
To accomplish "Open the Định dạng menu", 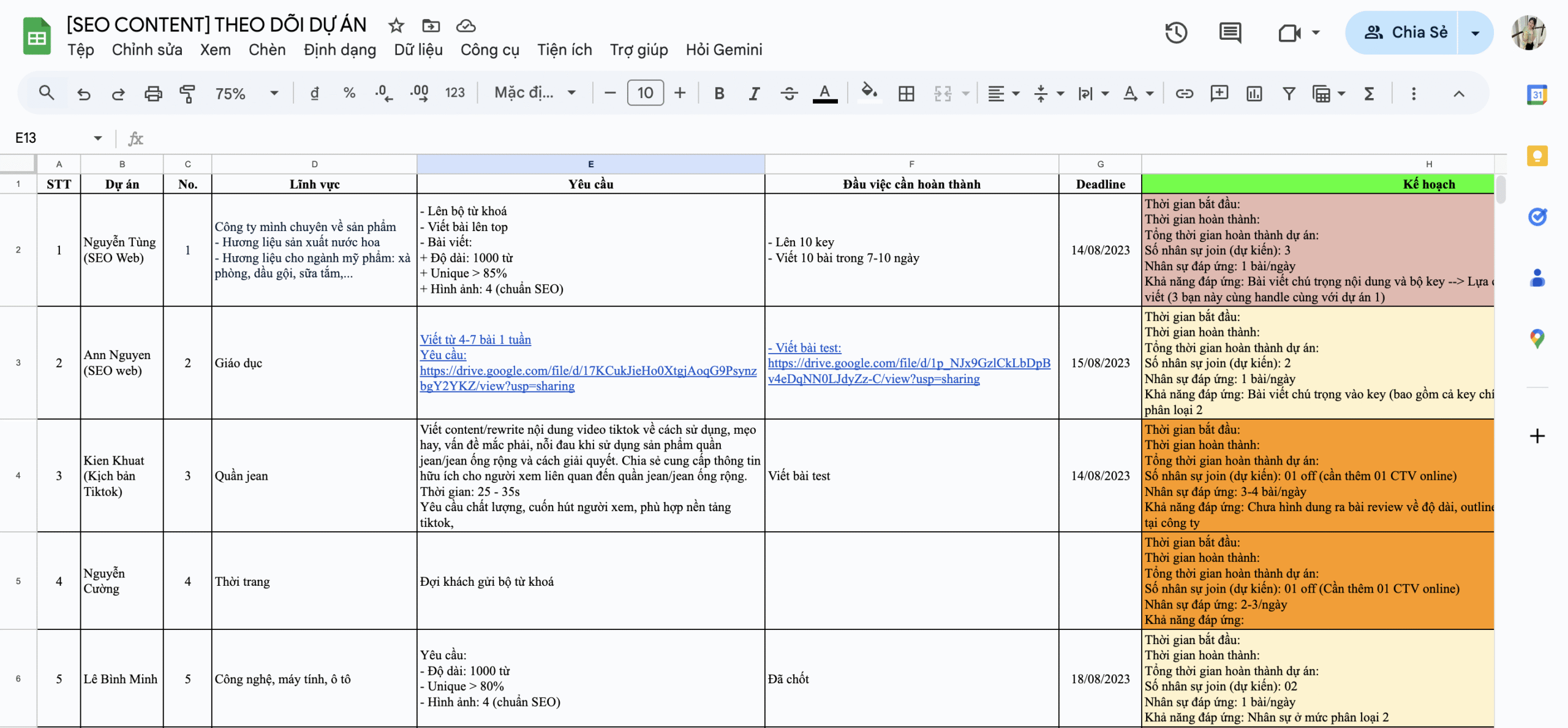I will (x=339, y=50).
